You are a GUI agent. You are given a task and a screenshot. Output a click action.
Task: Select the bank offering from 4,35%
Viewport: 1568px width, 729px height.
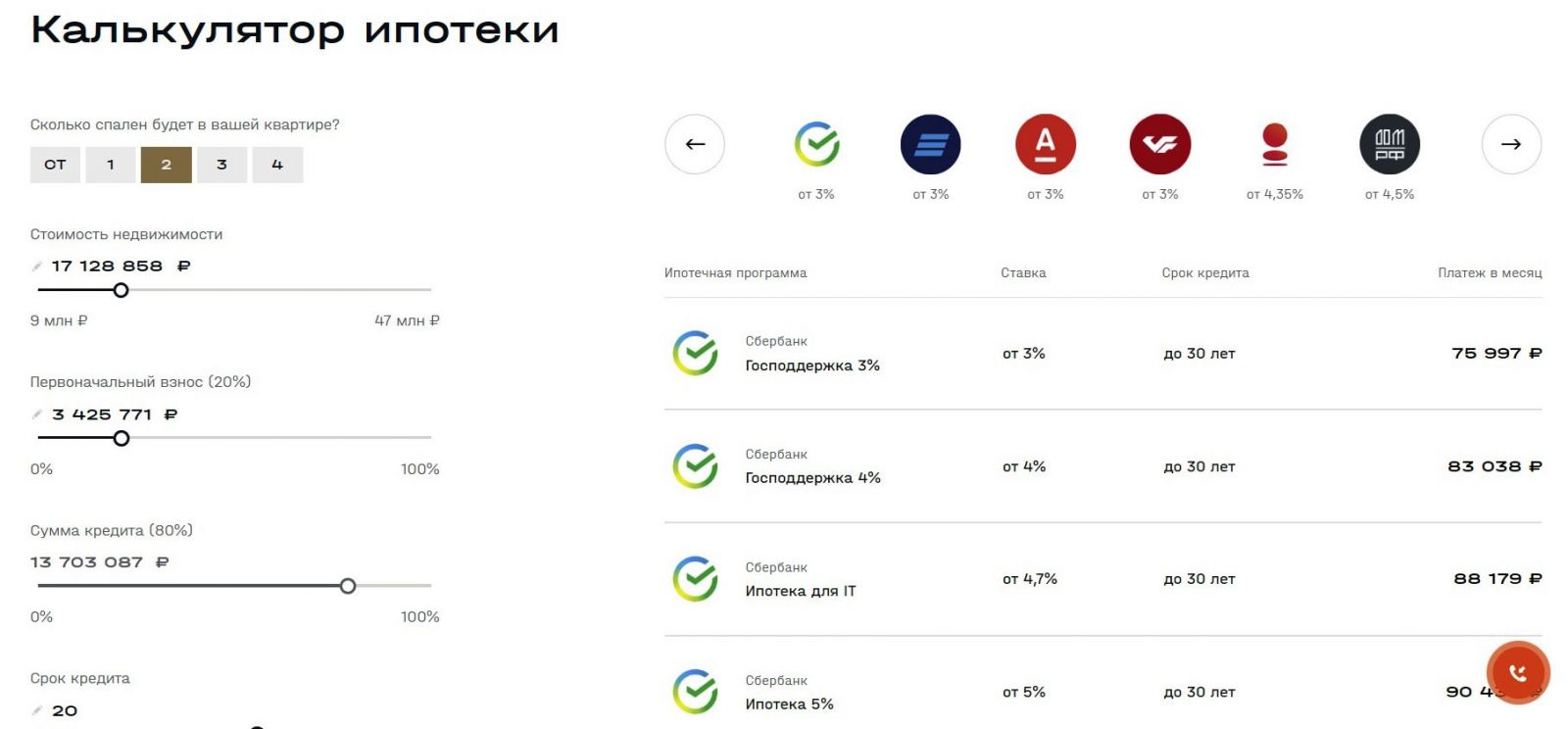point(1275,144)
